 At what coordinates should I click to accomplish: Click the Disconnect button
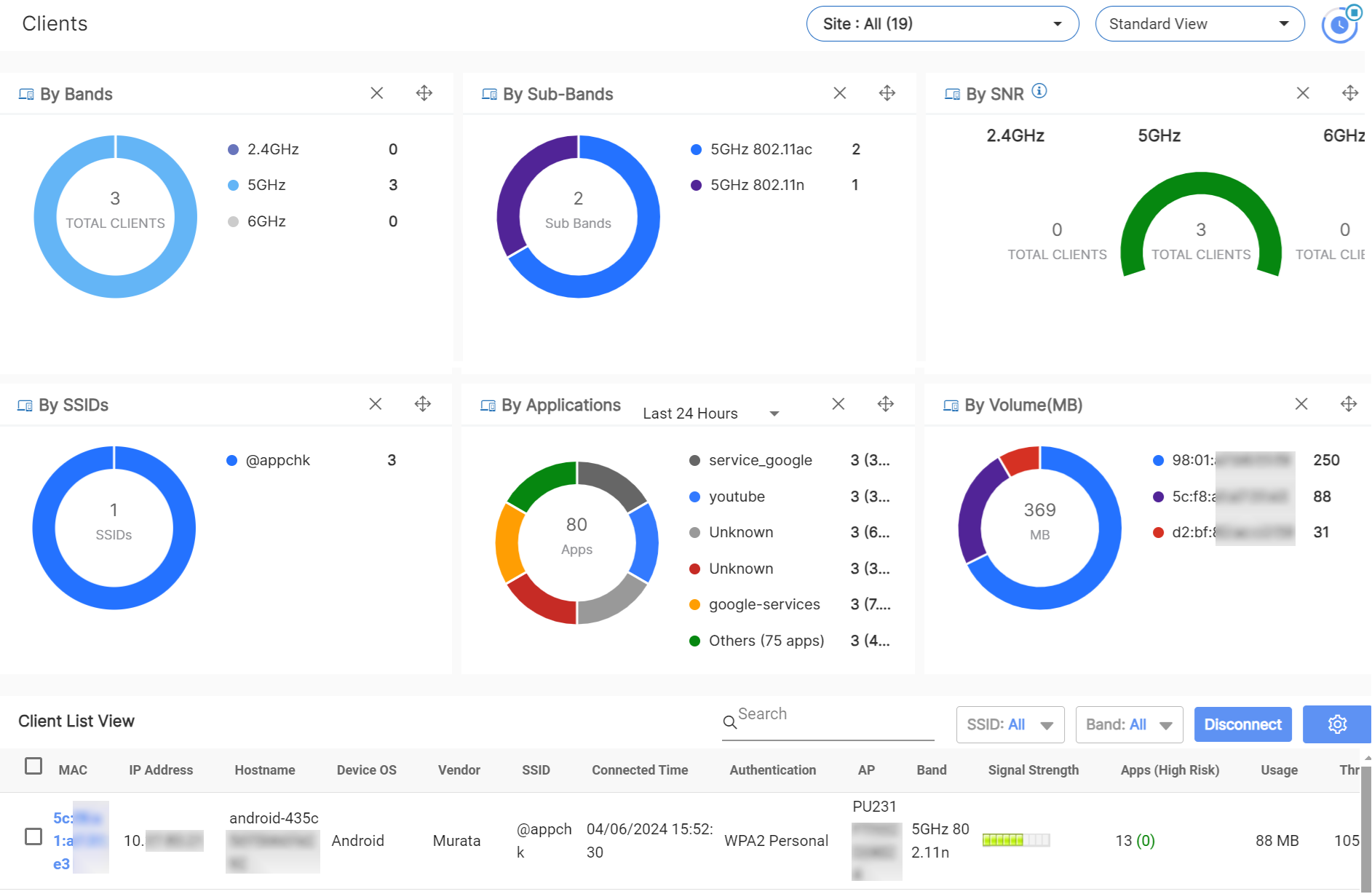pos(1243,725)
